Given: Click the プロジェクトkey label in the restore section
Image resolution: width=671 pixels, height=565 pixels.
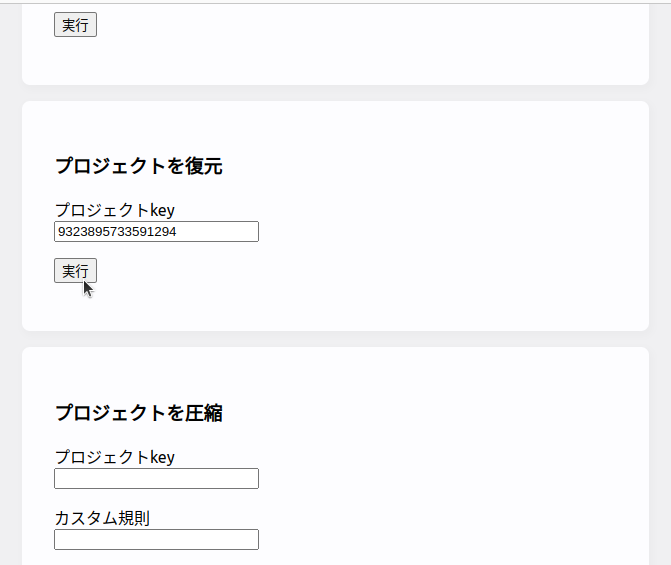Looking at the screenshot, I should (114, 210).
